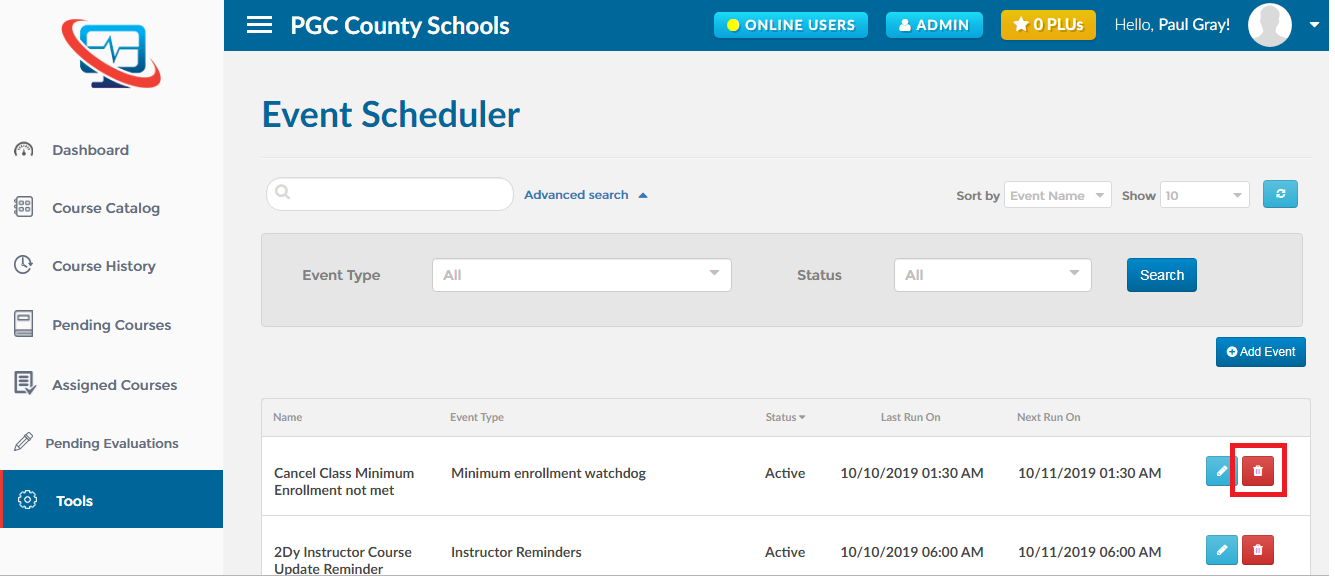Image resolution: width=1335 pixels, height=577 pixels.
Task: Open the Show 10 entries dropdown
Action: coord(1205,195)
